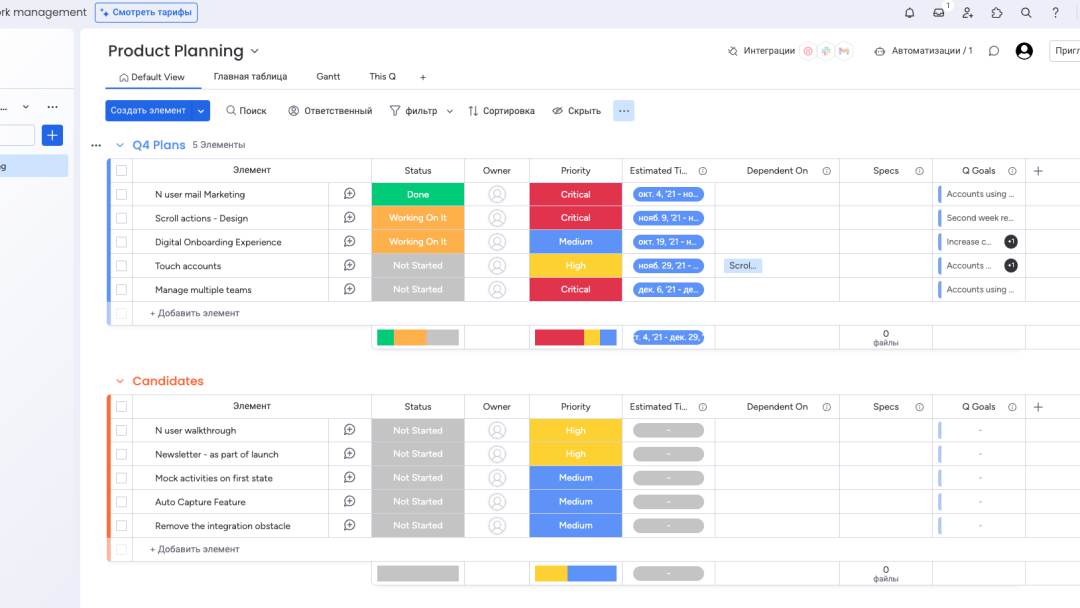Switch to the Gantt tab
The width and height of the screenshot is (1080, 608).
tap(328, 77)
